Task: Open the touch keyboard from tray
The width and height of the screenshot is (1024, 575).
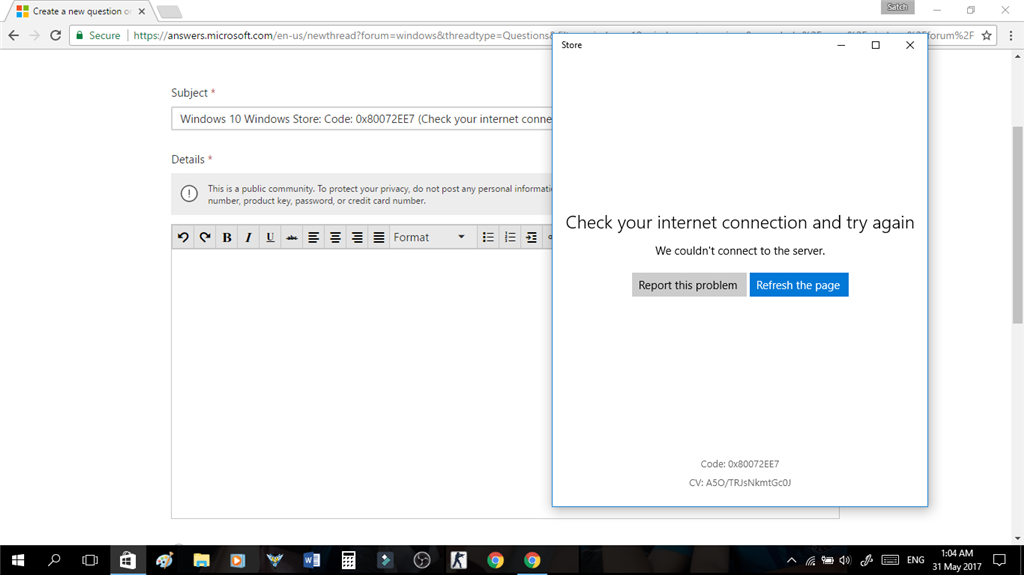Action: pos(890,560)
